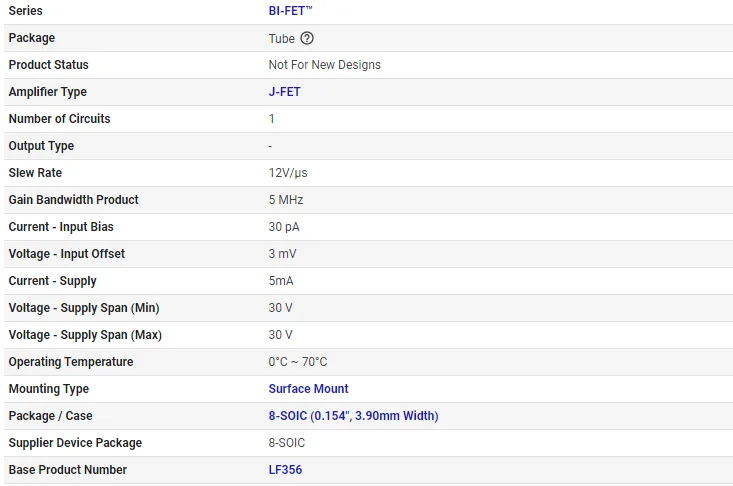Click the 0°C ~ 70°C temperature value

(x=297, y=362)
